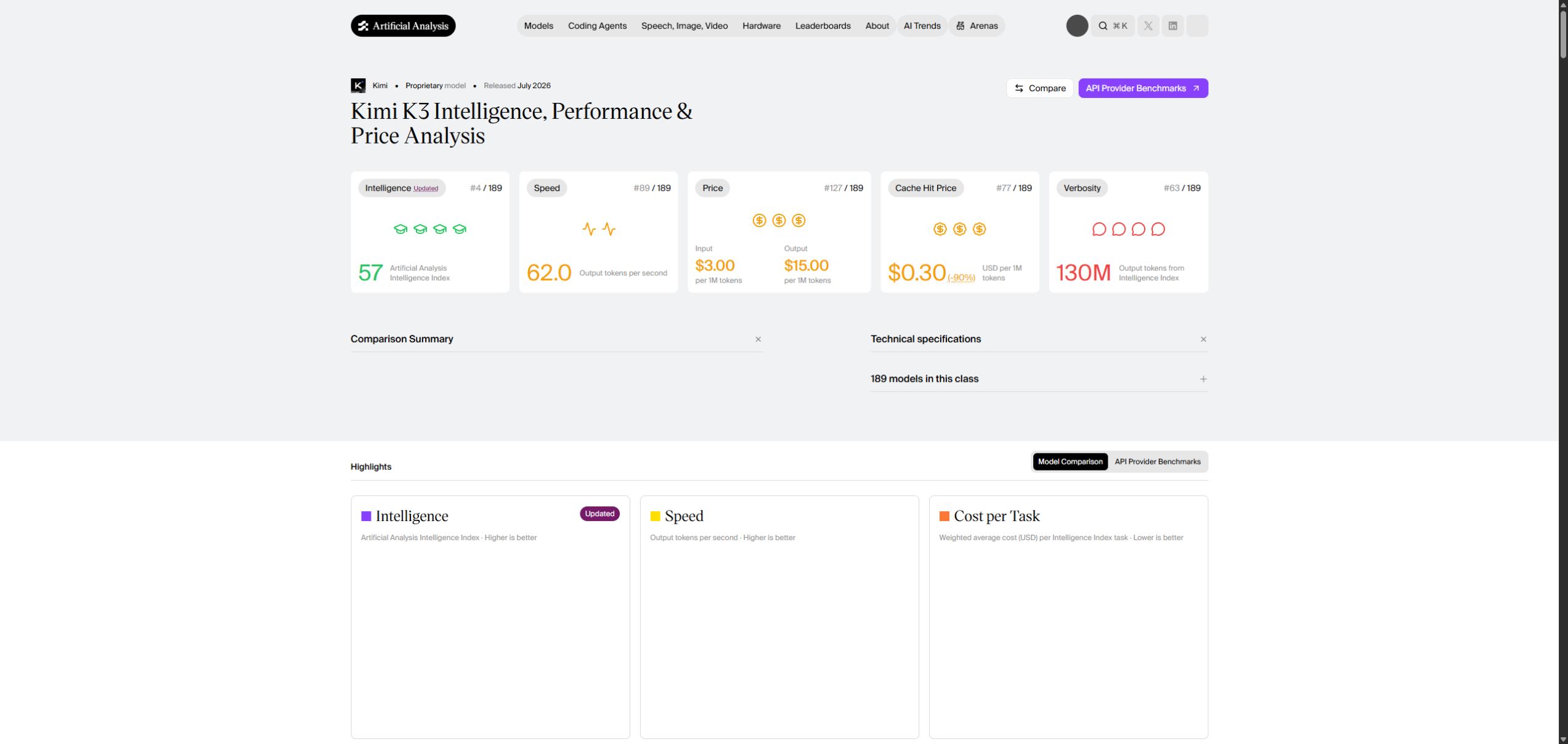This screenshot has height=744, width=1568.
Task: Click the #4 / 189 intelligence rank
Action: [x=485, y=188]
